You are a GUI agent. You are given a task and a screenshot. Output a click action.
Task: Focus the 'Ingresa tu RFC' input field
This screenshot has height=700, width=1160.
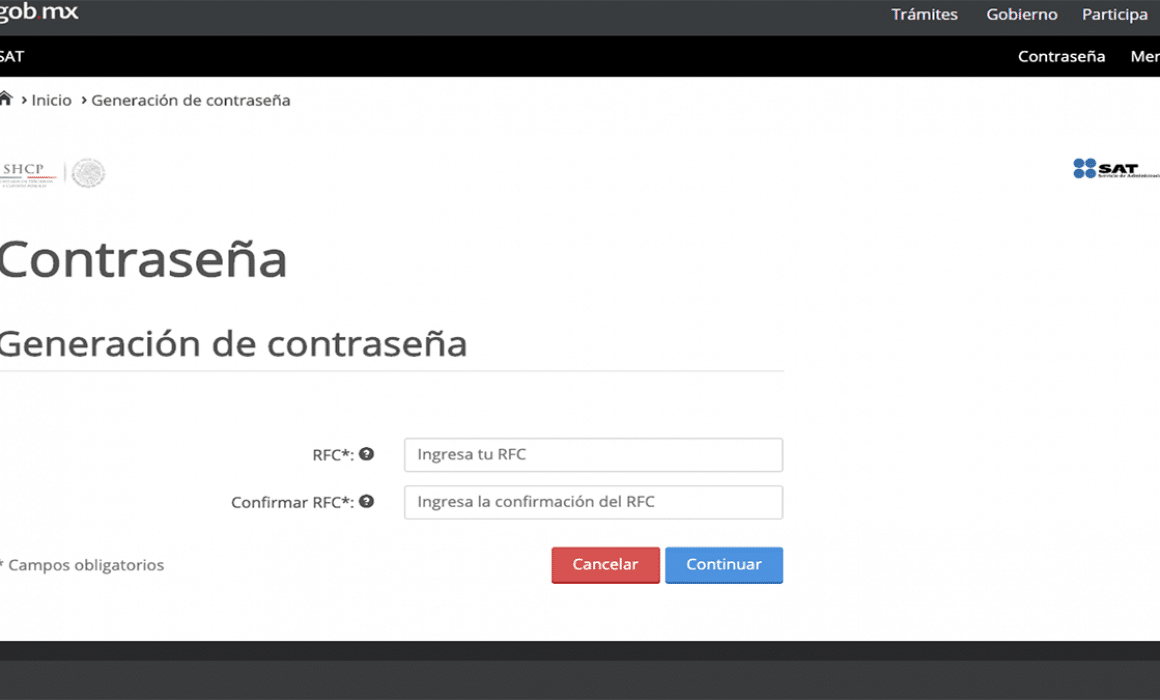(593, 455)
